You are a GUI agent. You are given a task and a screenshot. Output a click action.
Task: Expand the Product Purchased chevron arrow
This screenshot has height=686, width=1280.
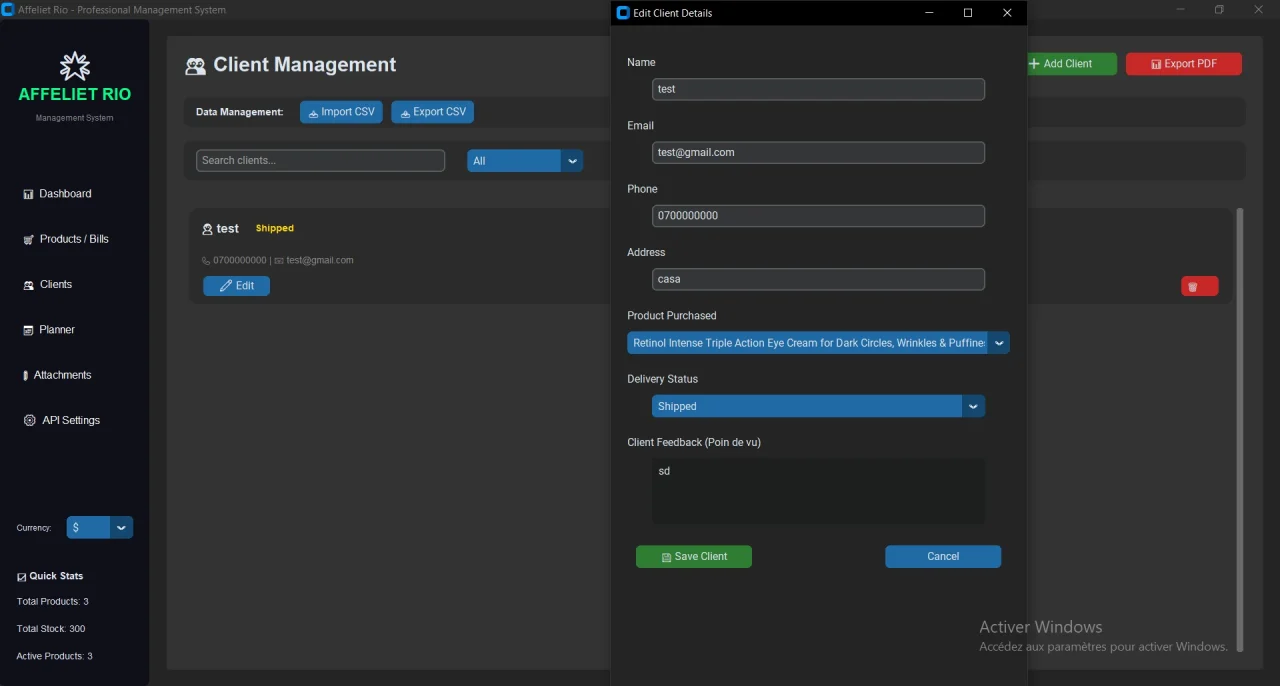998,343
